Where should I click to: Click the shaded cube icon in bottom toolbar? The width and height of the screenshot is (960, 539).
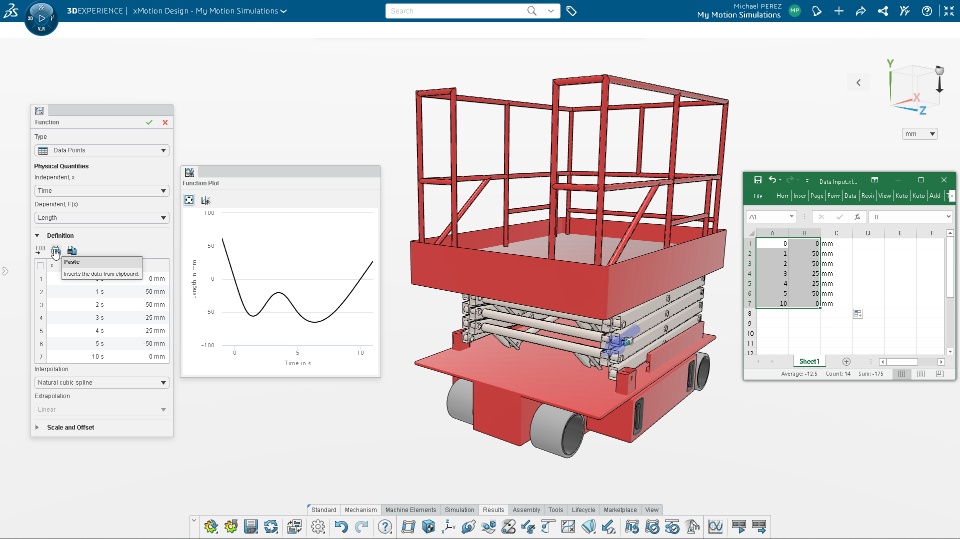coord(429,527)
